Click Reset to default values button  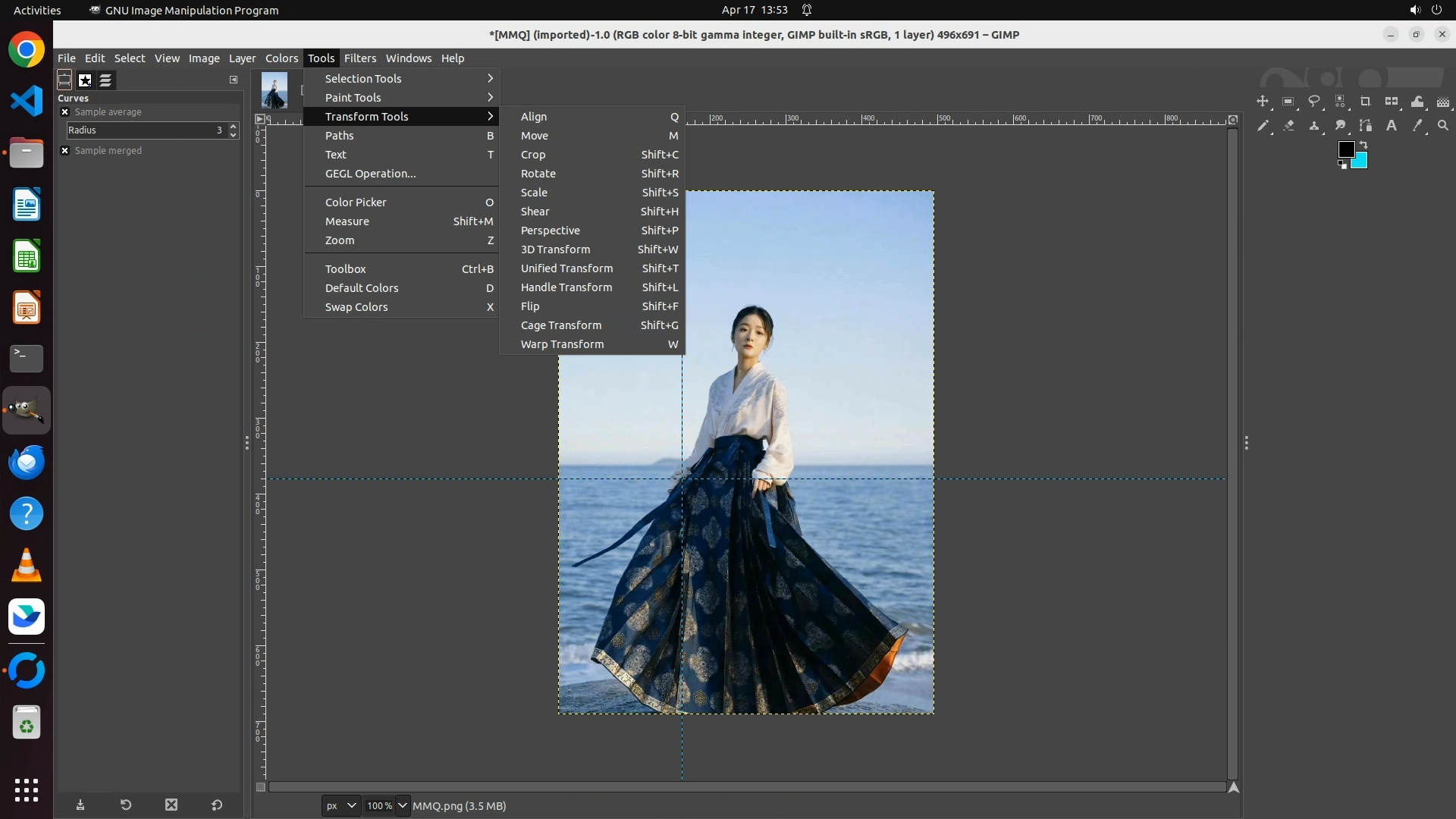click(217, 805)
